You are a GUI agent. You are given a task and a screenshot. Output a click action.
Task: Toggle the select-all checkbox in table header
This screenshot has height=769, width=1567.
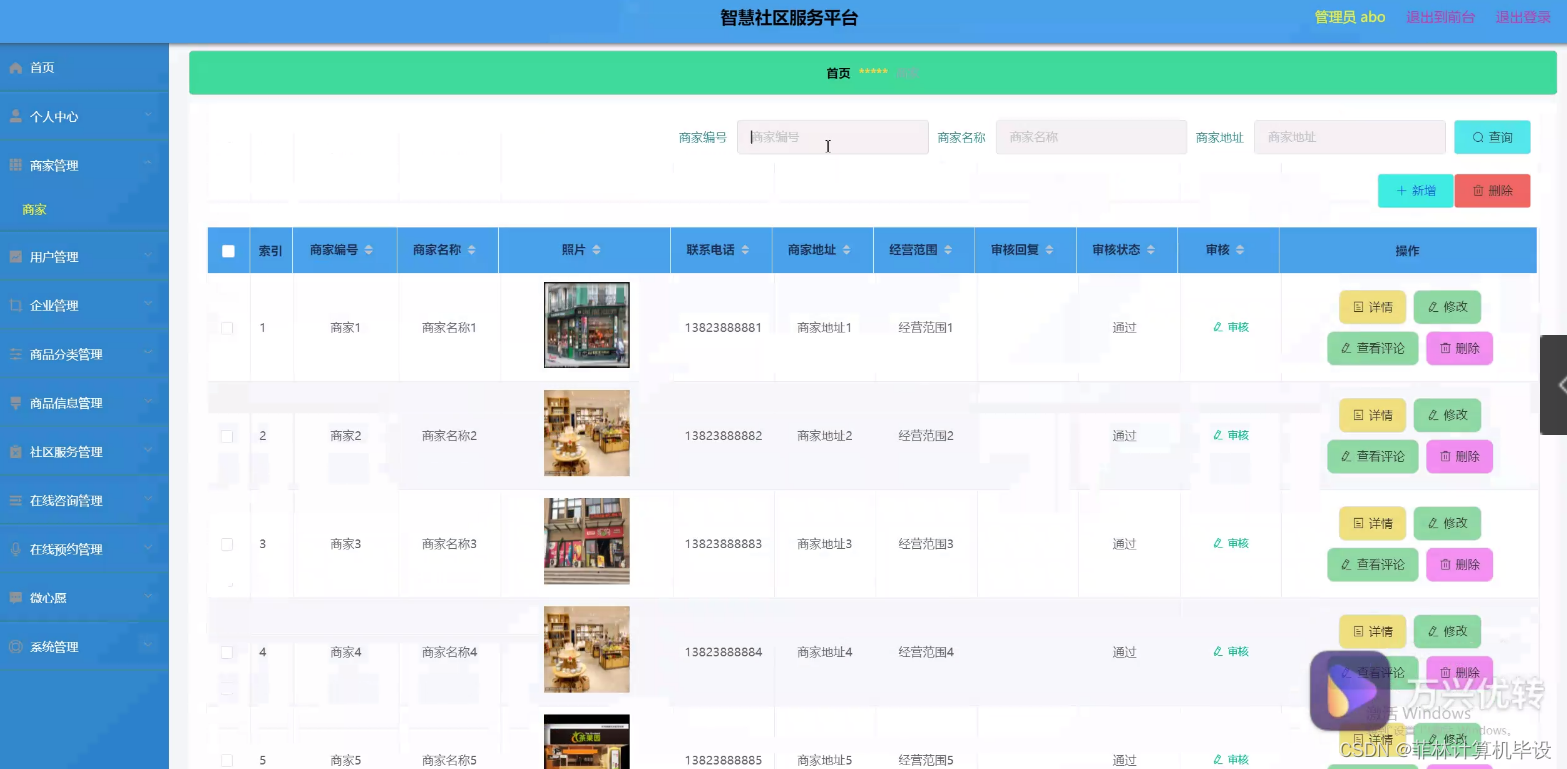coord(228,251)
